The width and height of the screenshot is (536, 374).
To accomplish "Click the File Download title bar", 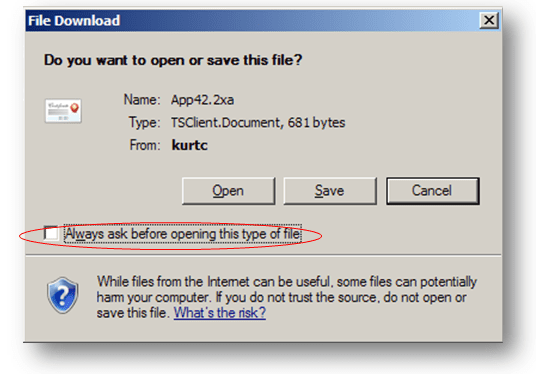I will (253, 21).
